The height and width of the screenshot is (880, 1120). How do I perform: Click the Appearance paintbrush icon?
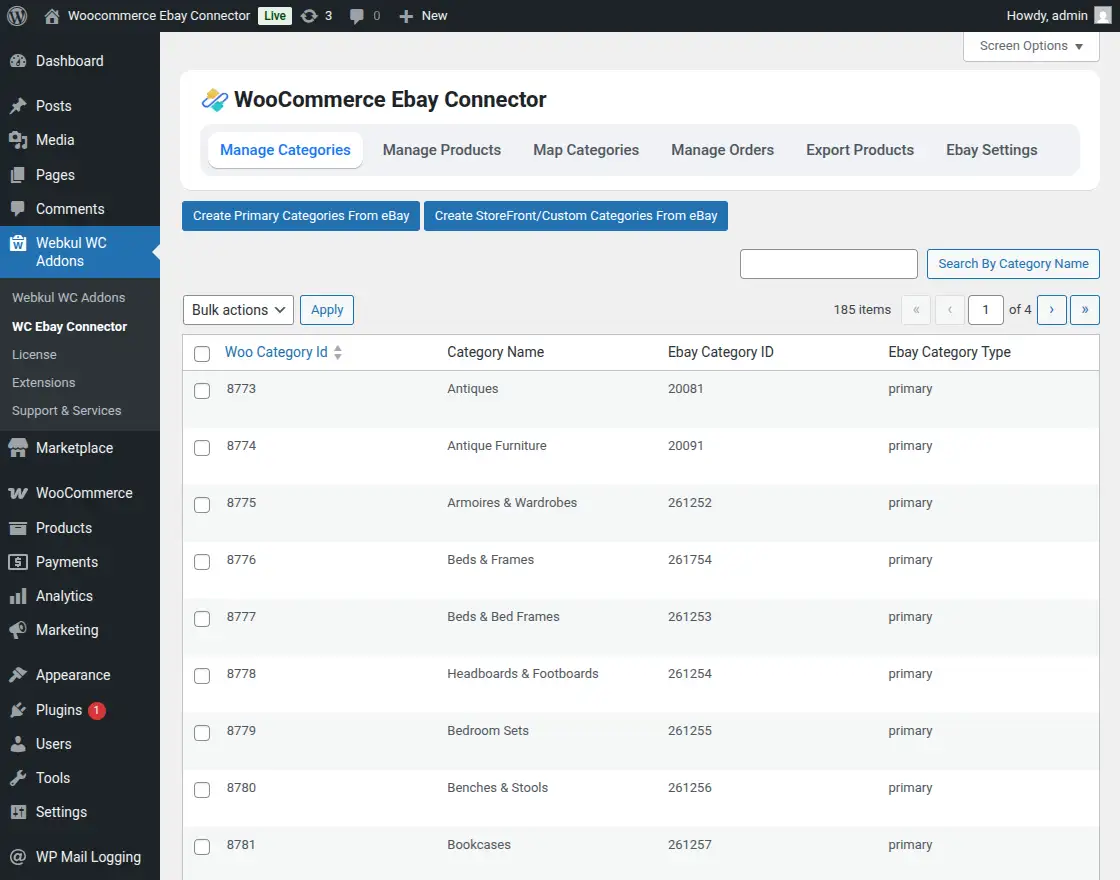[x=18, y=675]
